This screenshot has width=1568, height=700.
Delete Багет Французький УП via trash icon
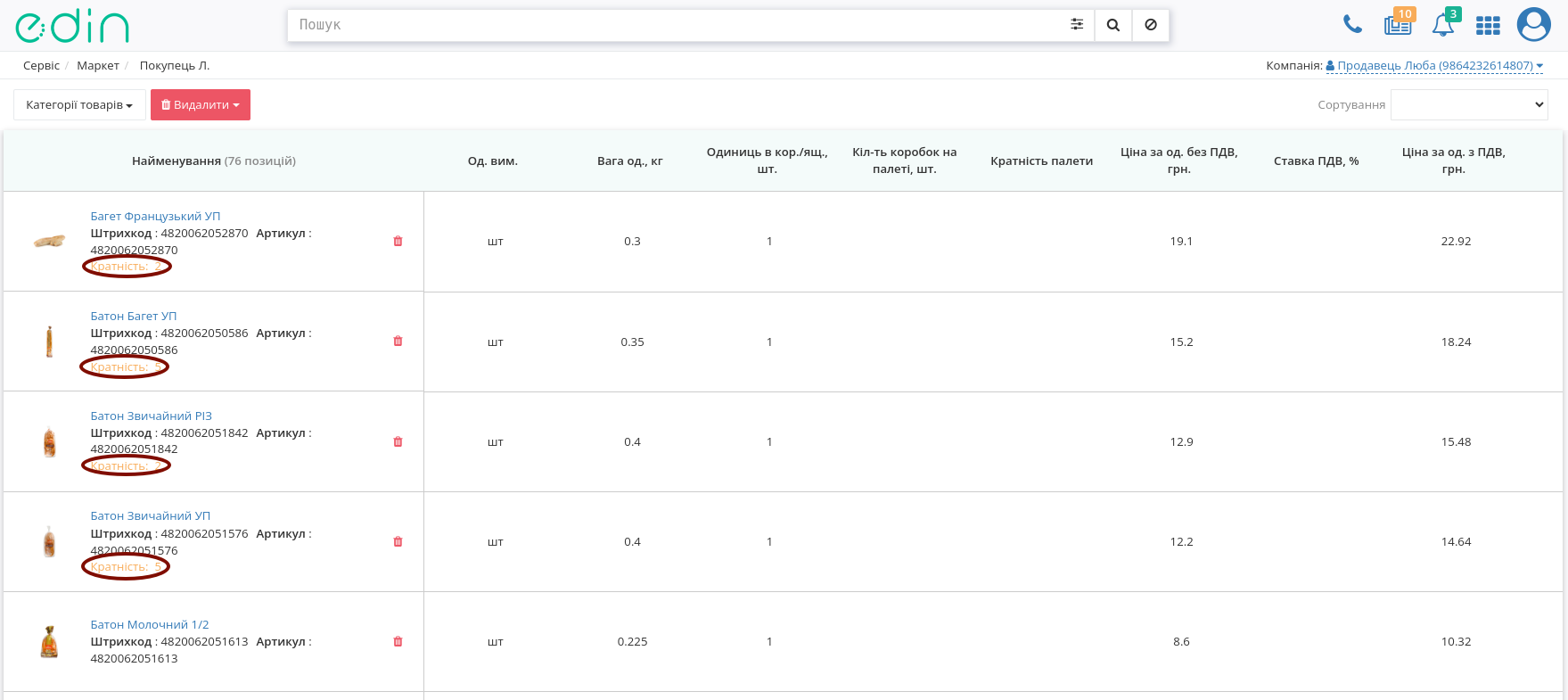point(398,241)
